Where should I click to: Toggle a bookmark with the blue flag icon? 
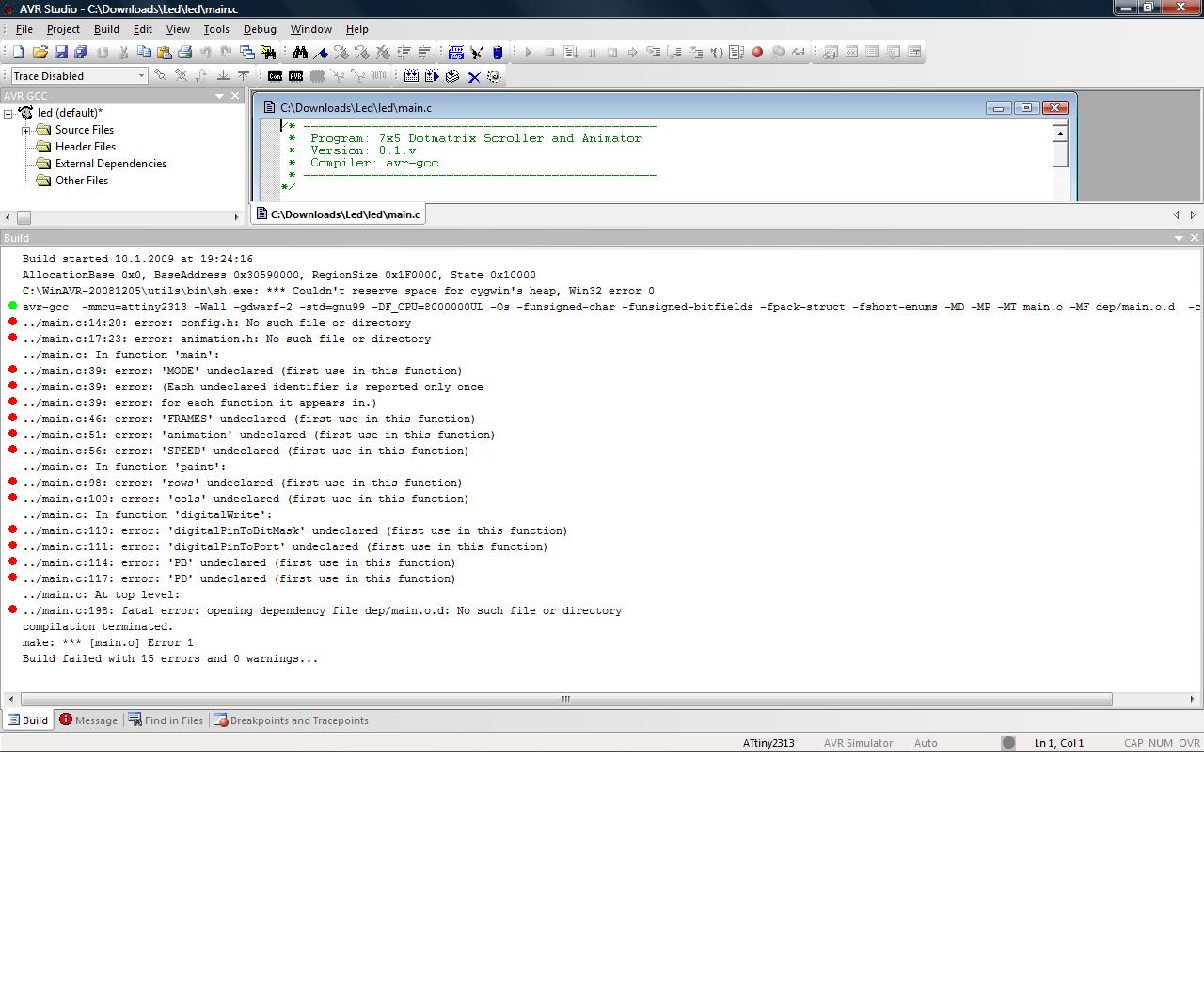321,53
